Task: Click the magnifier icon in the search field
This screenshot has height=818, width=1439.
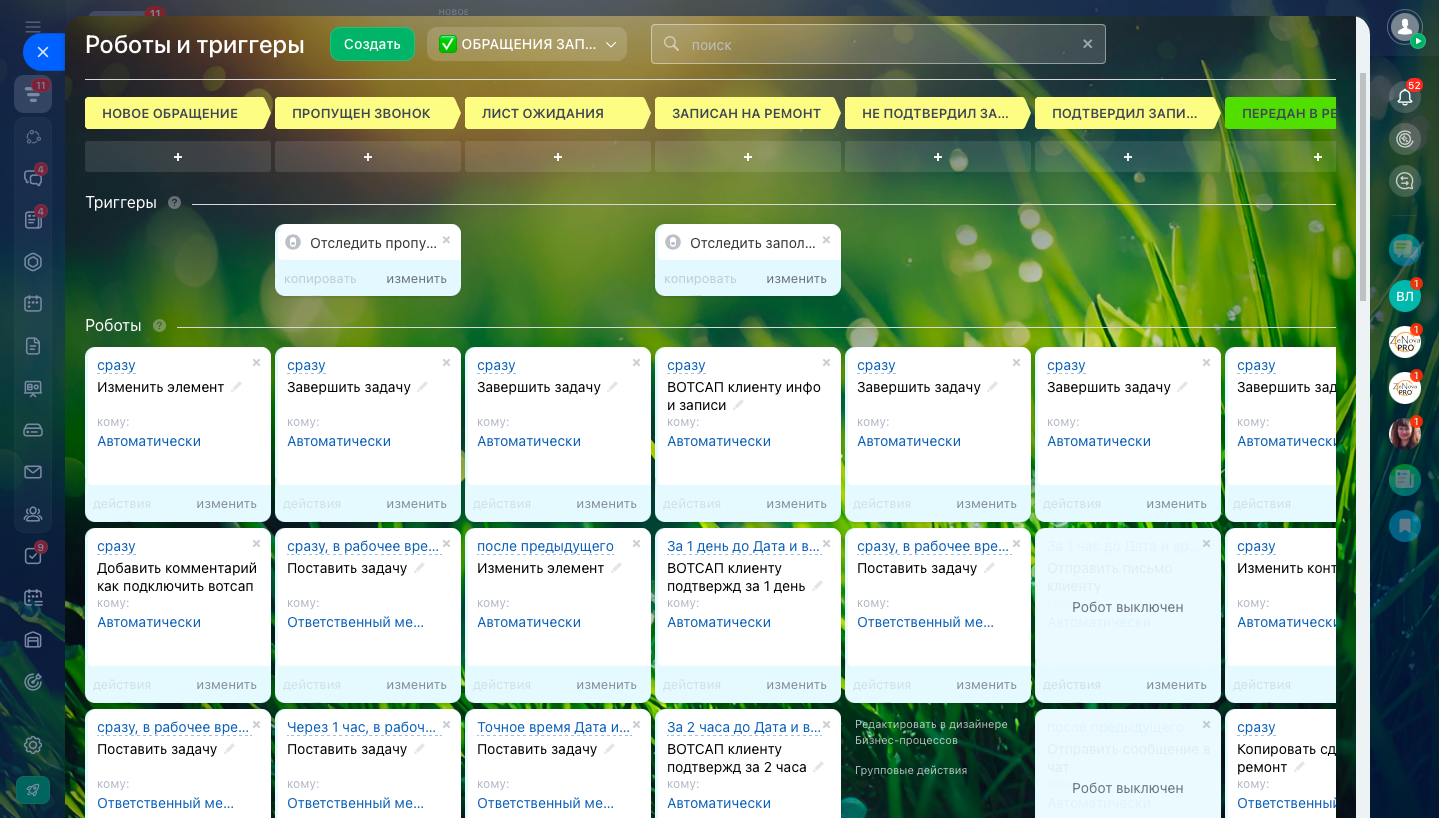Action: [671, 44]
